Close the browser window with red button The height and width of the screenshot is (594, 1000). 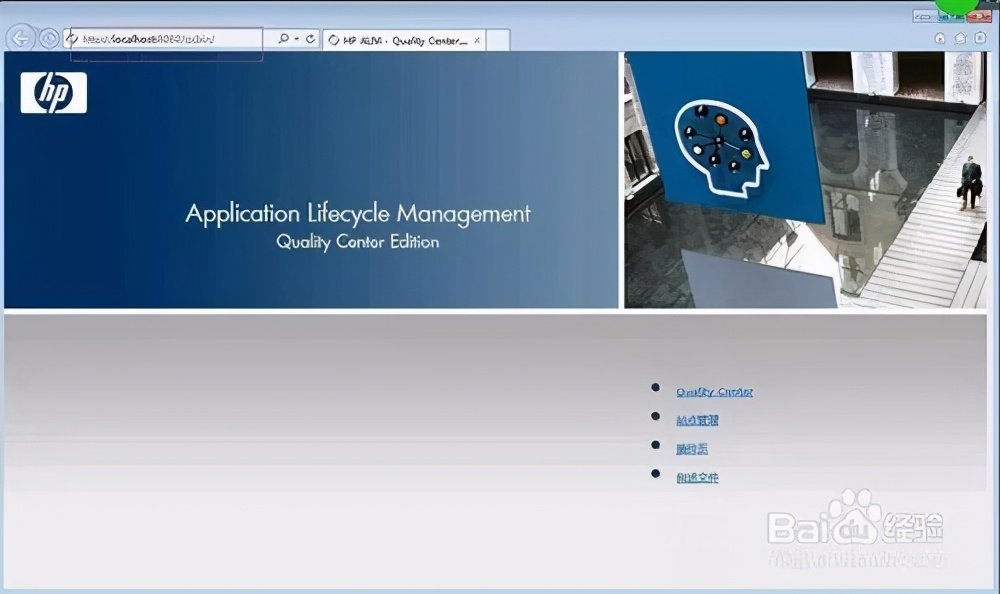pyautogui.click(x=979, y=17)
